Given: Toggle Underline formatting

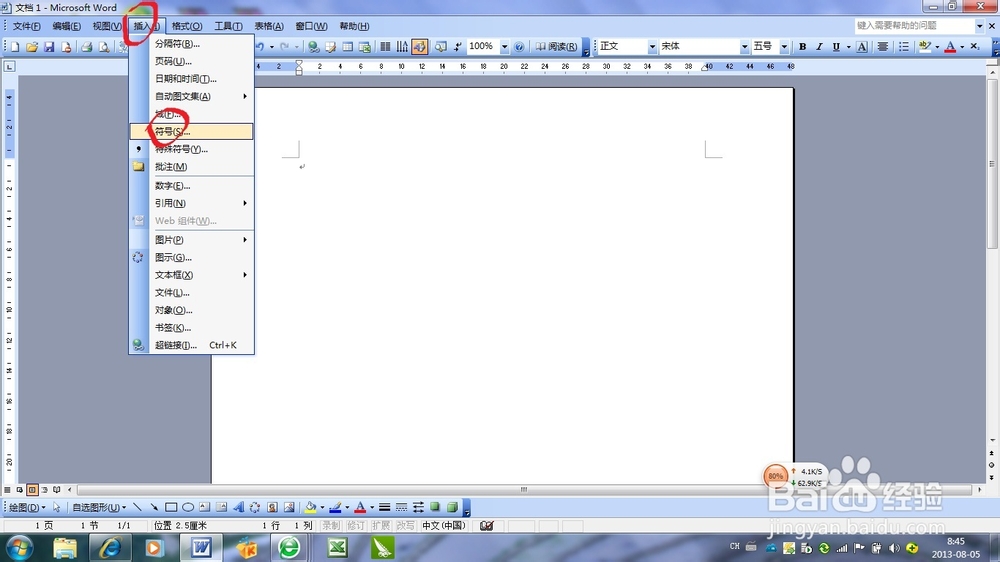Looking at the screenshot, I should tap(836, 47).
